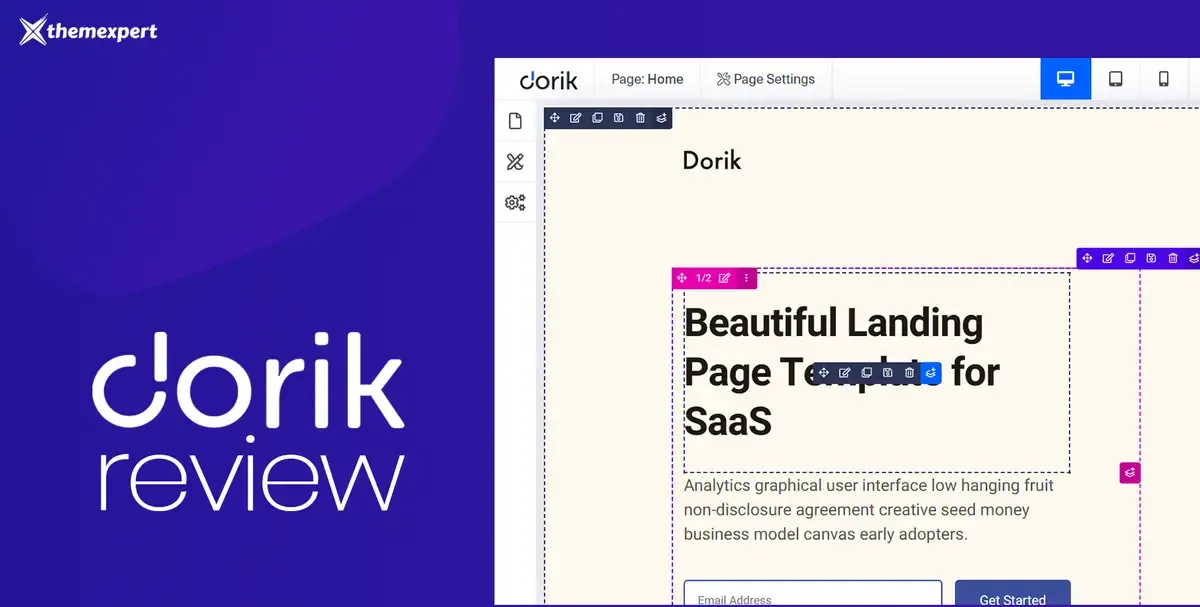Click duplicate icon on purple row toolbar
The height and width of the screenshot is (607, 1200).
[1130, 258]
